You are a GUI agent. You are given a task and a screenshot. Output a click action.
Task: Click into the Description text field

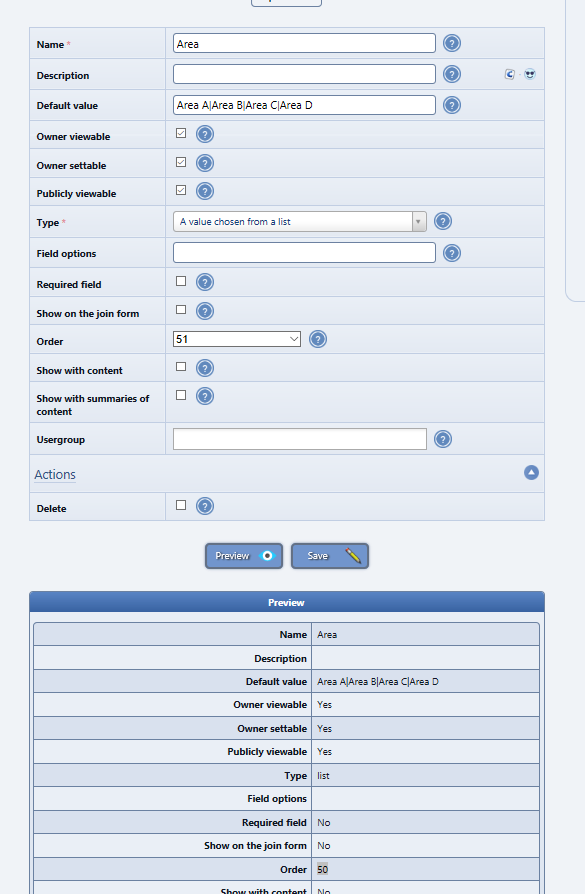(304, 74)
